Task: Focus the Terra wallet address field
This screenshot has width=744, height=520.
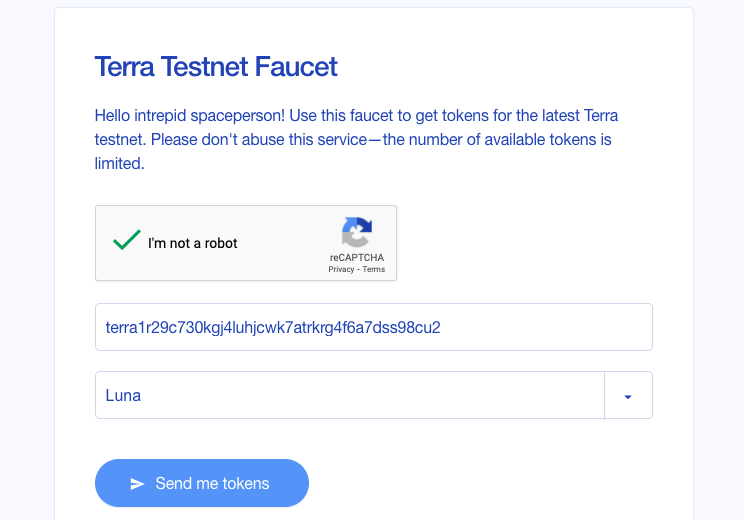Action: click(373, 327)
